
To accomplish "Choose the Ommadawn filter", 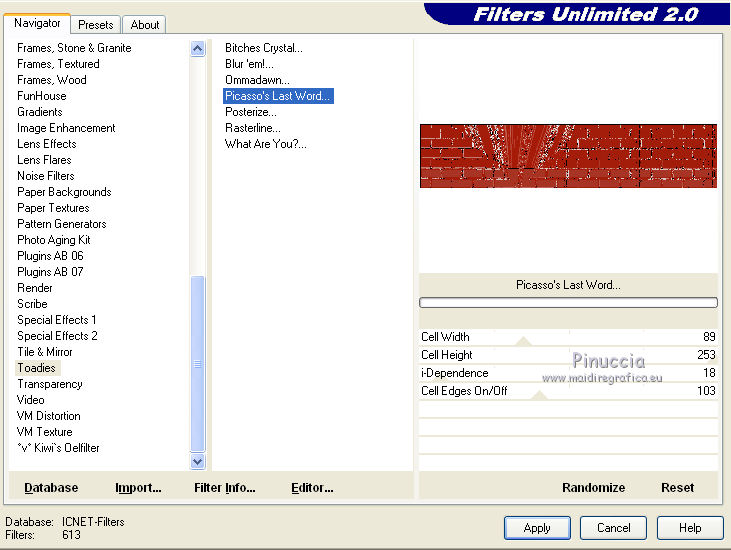I will pos(257,80).
